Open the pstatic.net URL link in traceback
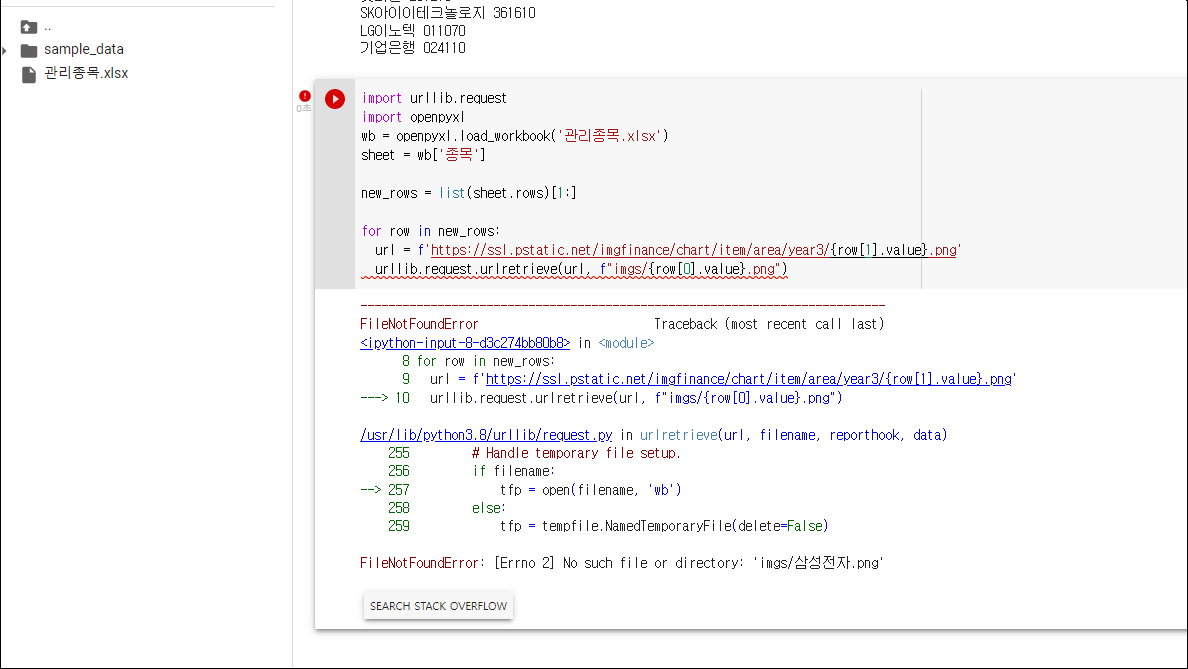1188x669 pixels. (x=749, y=379)
